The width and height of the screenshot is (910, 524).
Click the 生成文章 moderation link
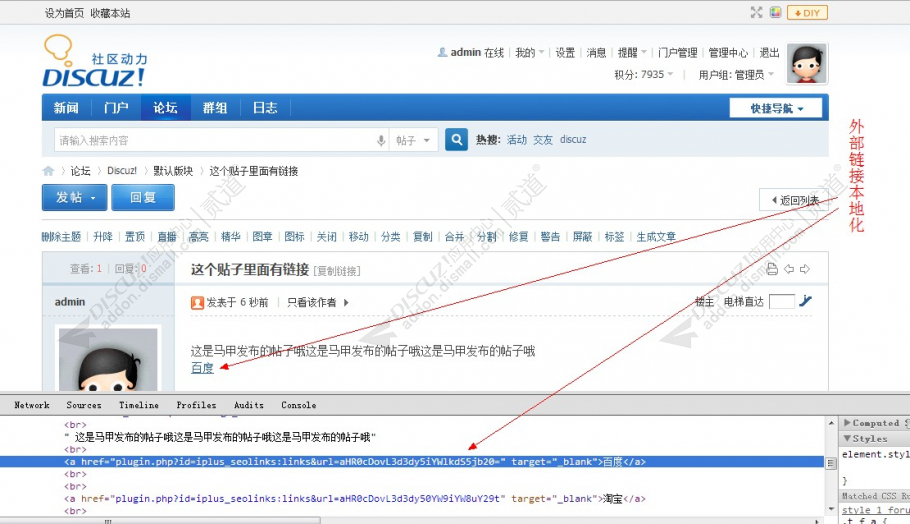(656, 237)
